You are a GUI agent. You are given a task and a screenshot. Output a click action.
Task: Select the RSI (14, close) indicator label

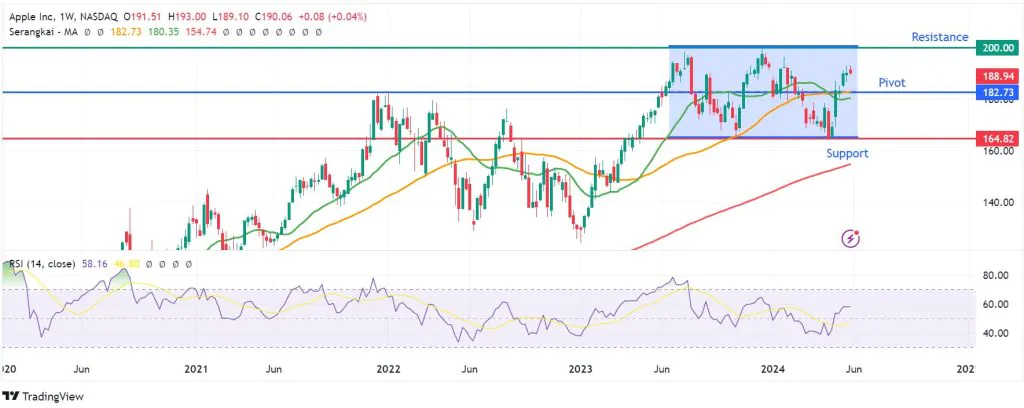pyautogui.click(x=44, y=264)
